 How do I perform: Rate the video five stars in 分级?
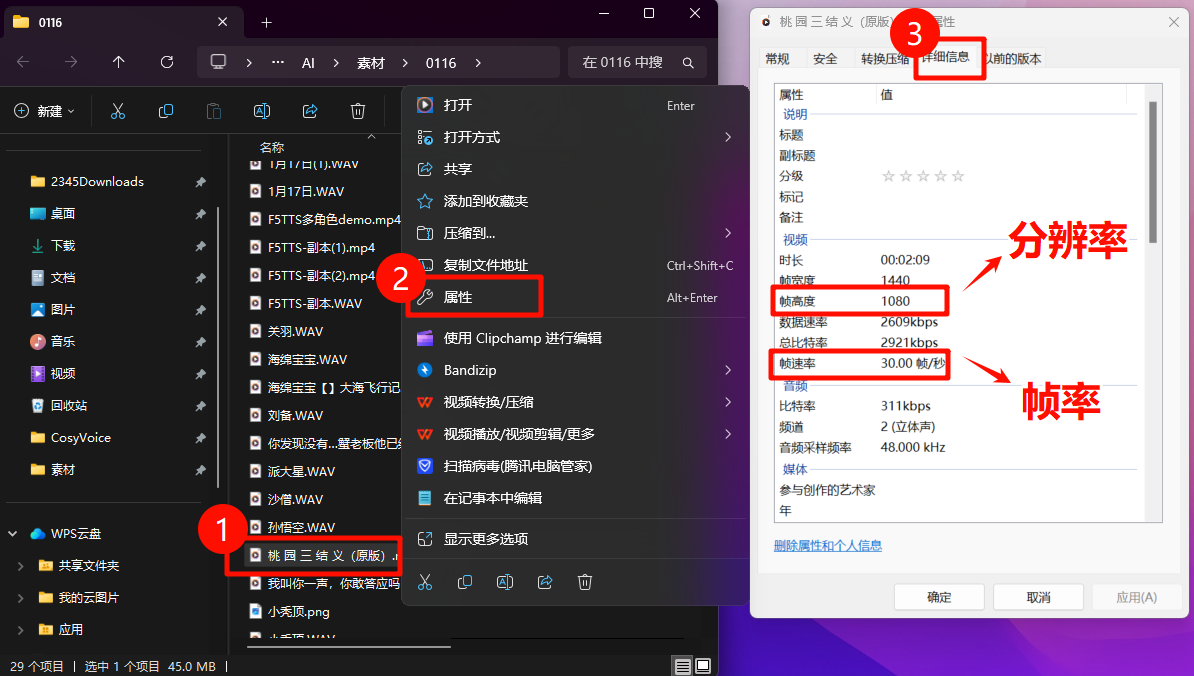pyautogui.click(x=957, y=175)
